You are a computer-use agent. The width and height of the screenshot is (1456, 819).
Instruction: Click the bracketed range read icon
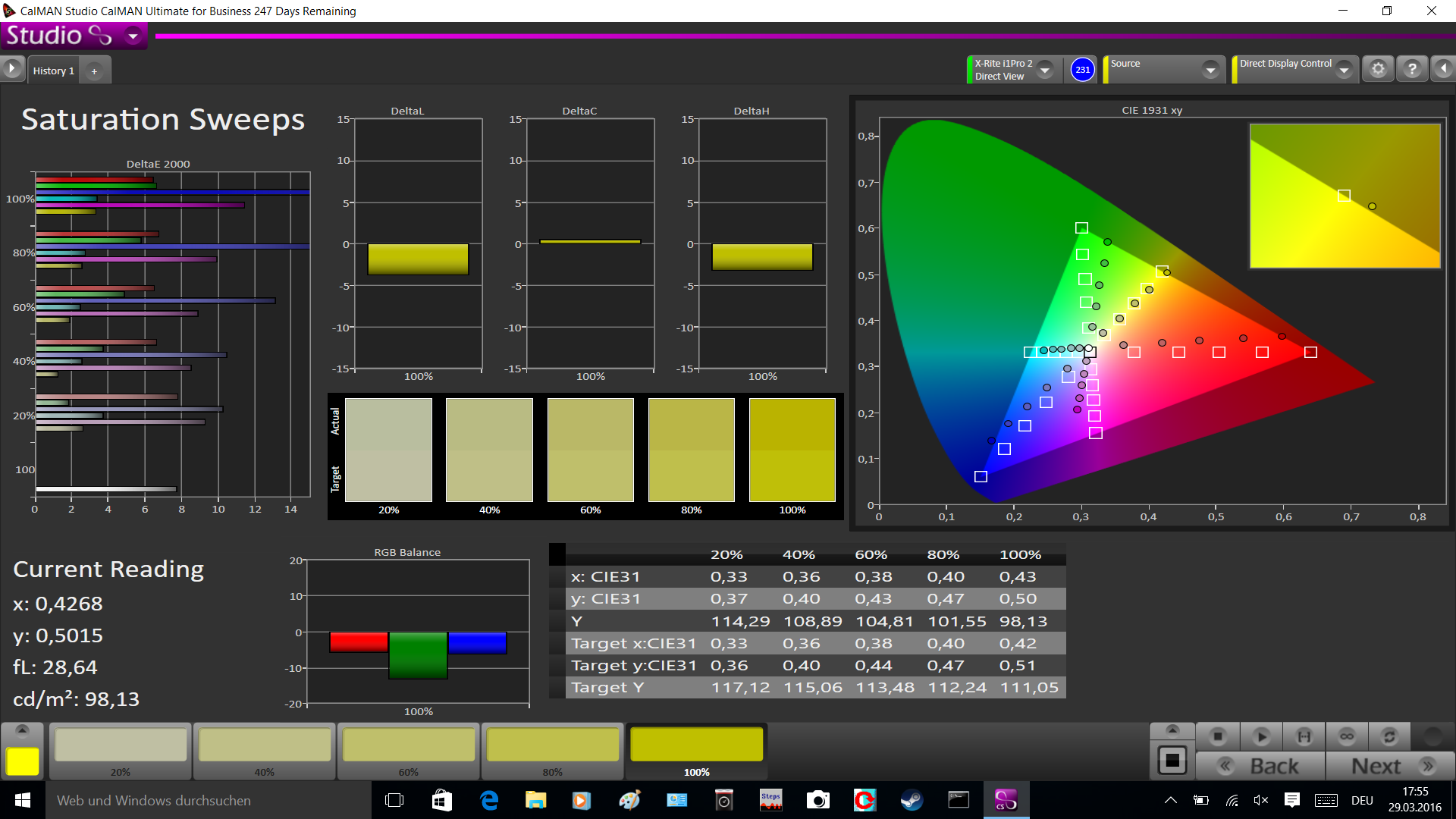point(1304,736)
